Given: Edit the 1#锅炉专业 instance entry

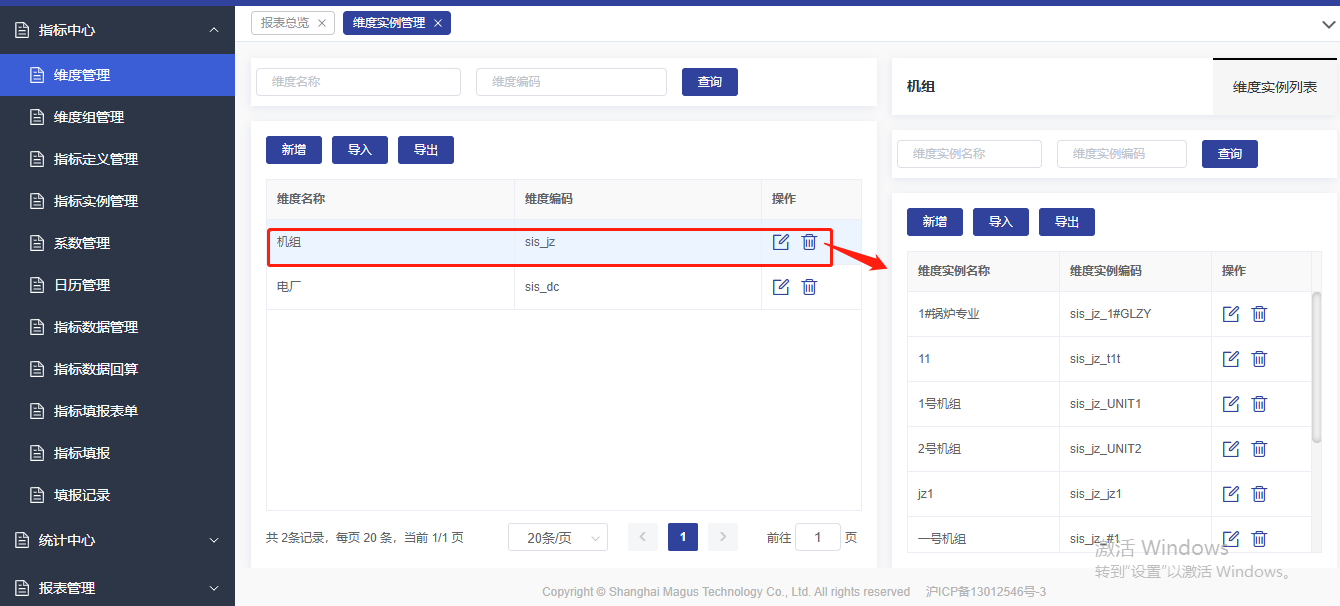Looking at the screenshot, I should [1231, 314].
